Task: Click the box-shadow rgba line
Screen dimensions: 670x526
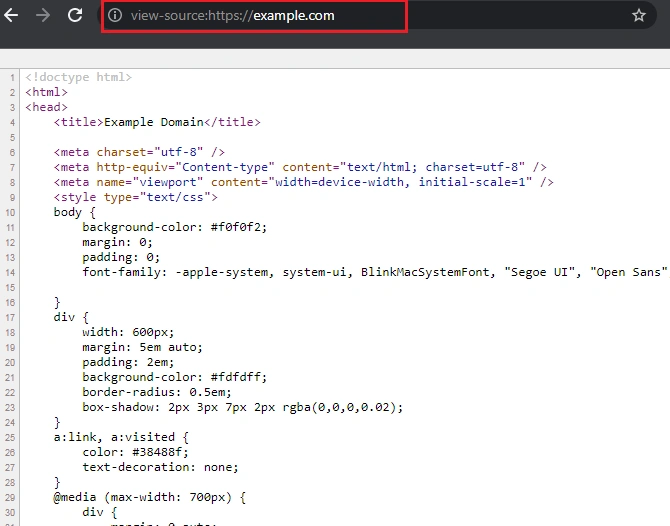Action: [x=243, y=407]
